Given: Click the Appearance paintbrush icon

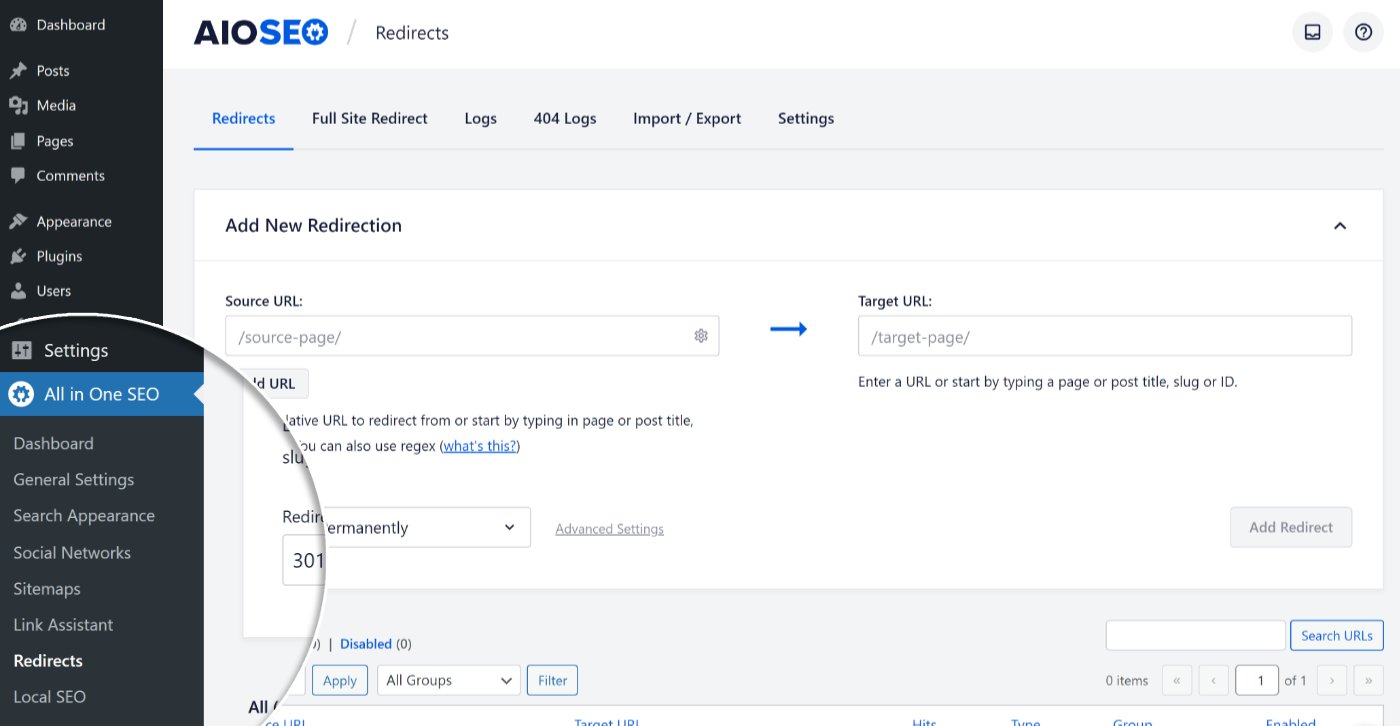Looking at the screenshot, I should [18, 222].
